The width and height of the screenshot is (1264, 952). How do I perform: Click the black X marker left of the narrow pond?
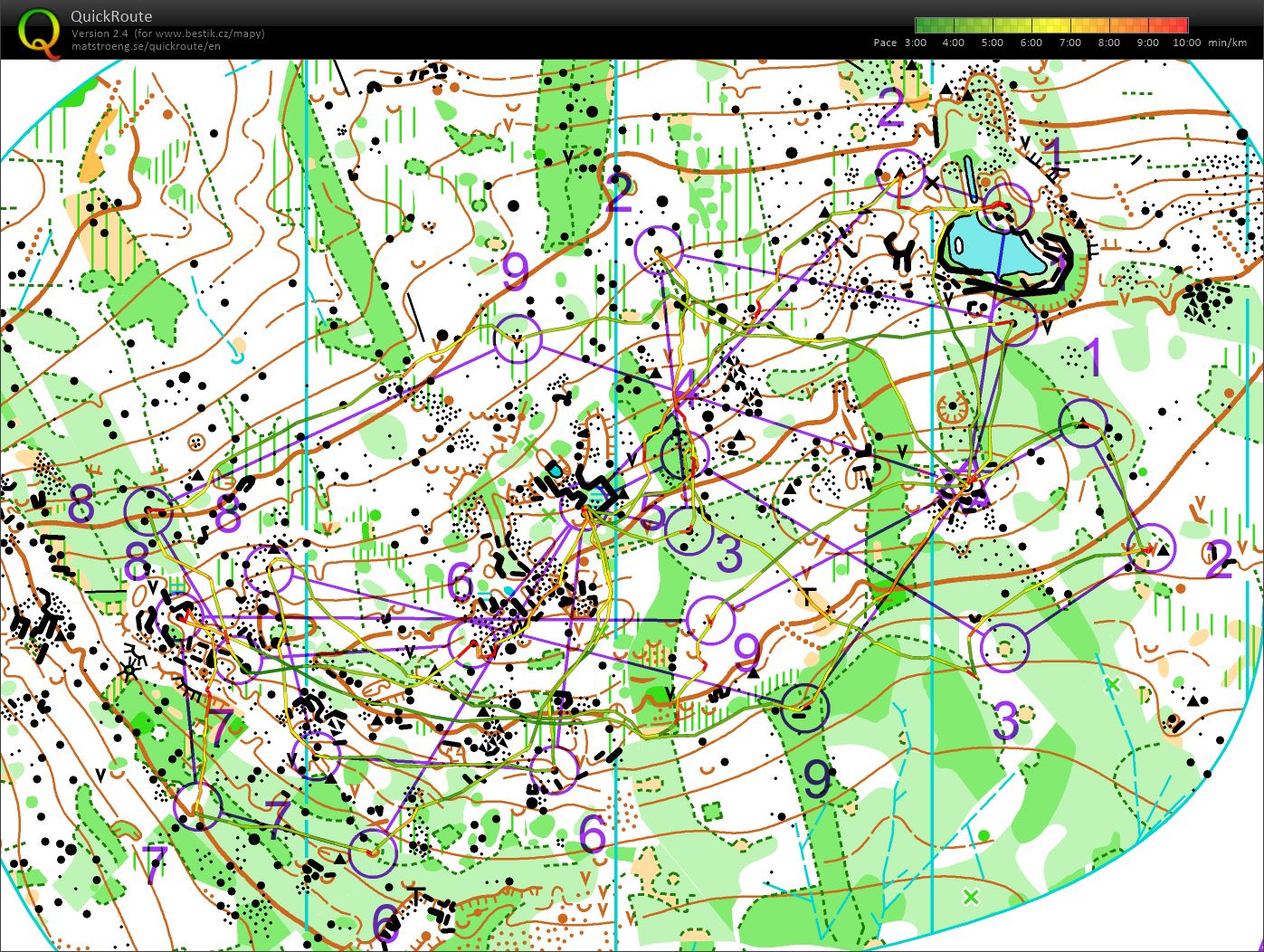click(933, 182)
